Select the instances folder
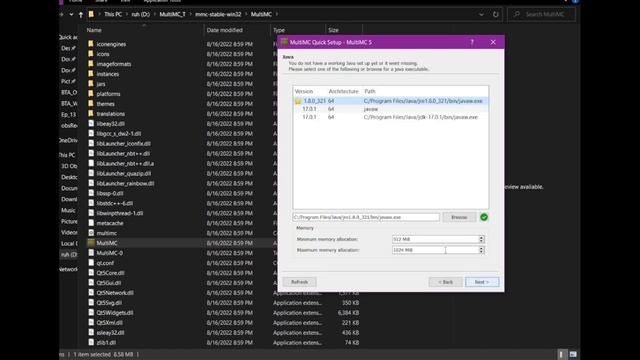 pos(108,74)
